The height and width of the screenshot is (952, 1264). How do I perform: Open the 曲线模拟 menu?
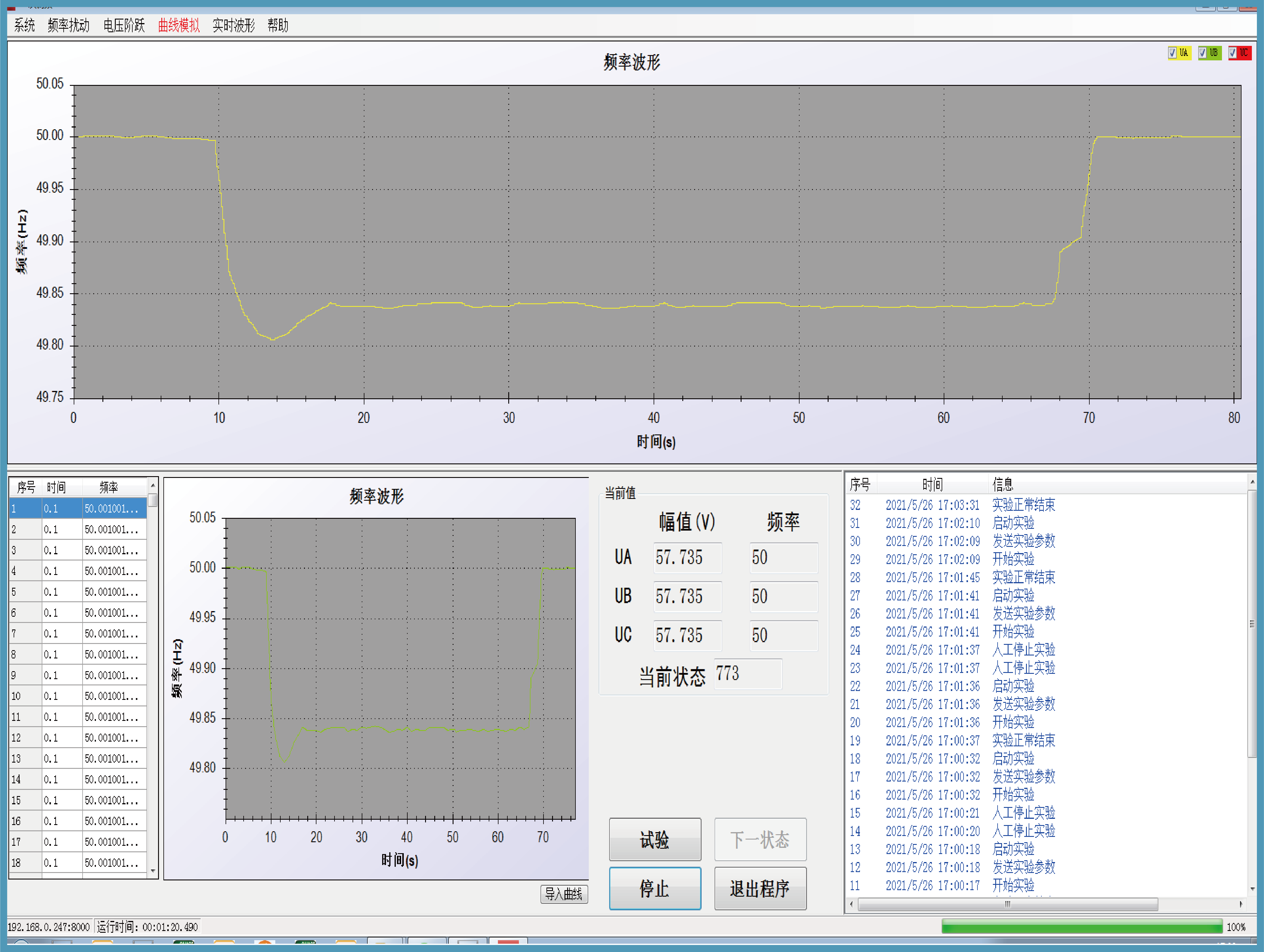pos(179,25)
